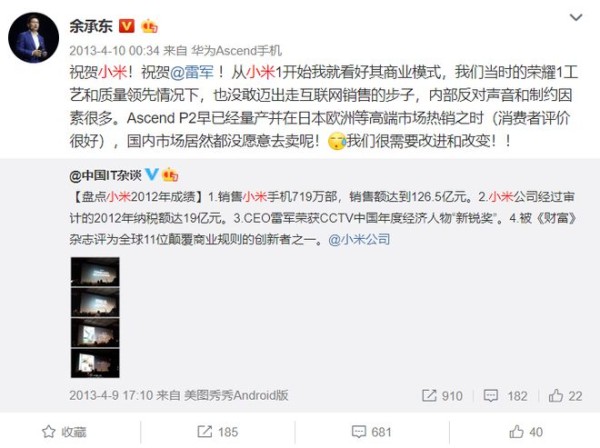Like the original post with 22 likes

coord(565,396)
